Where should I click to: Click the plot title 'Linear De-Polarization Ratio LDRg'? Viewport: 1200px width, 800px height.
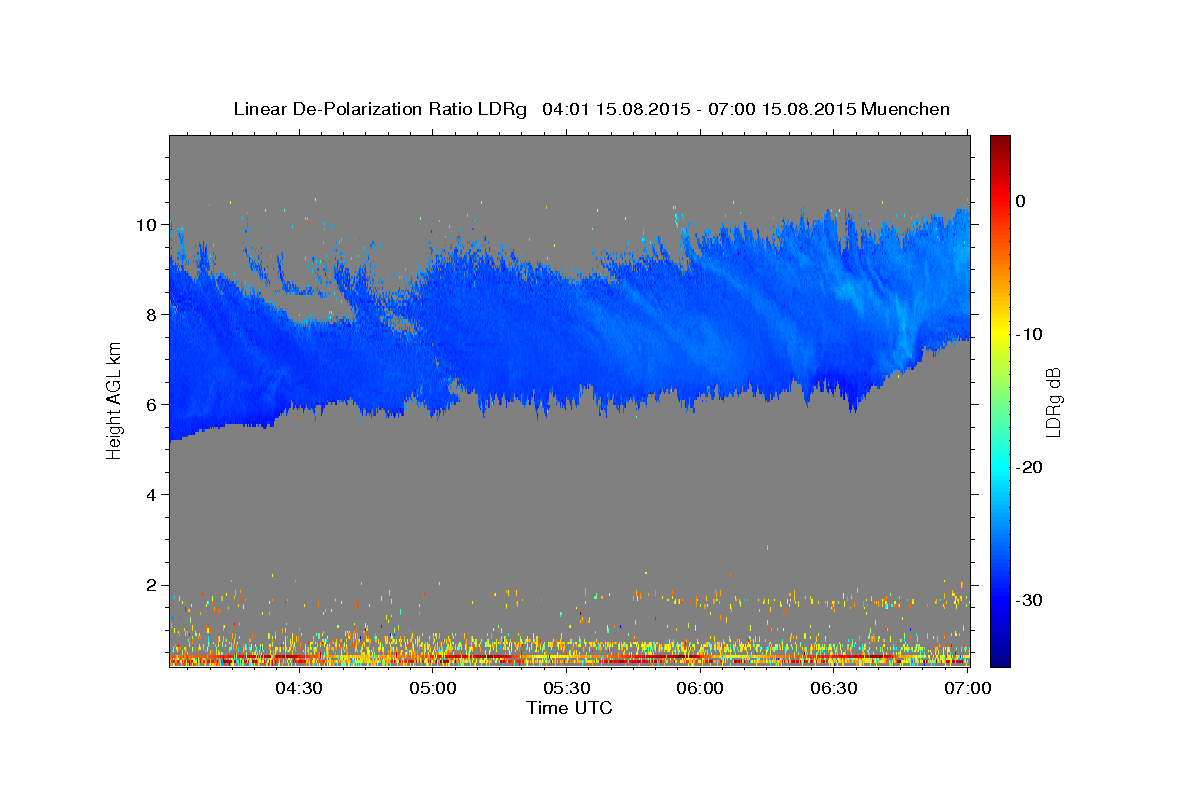[x=380, y=109]
